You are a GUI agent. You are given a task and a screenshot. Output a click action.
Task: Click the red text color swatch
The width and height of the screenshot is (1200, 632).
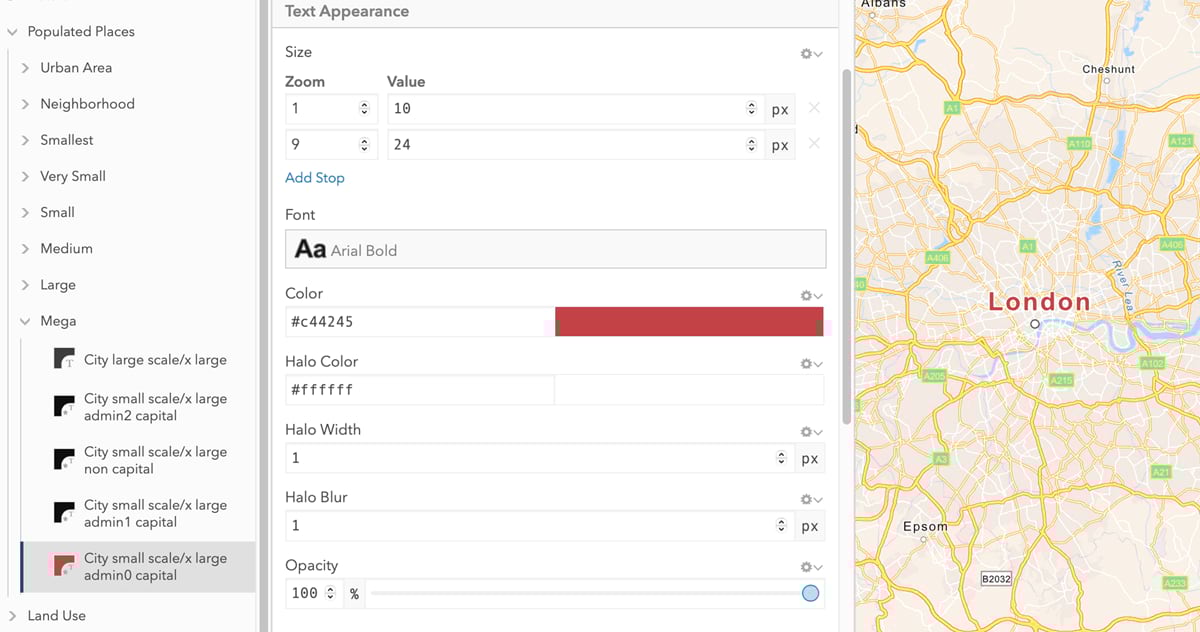tap(688, 322)
